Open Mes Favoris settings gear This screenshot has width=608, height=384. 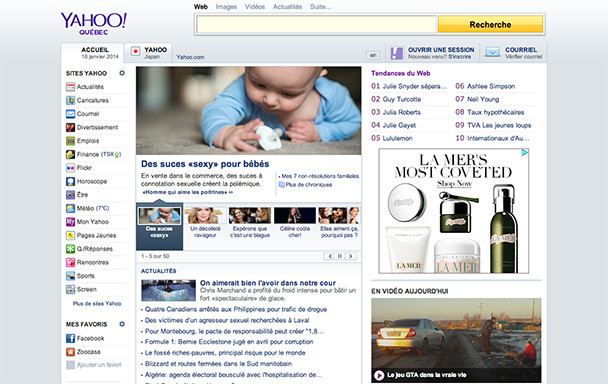(x=122, y=324)
